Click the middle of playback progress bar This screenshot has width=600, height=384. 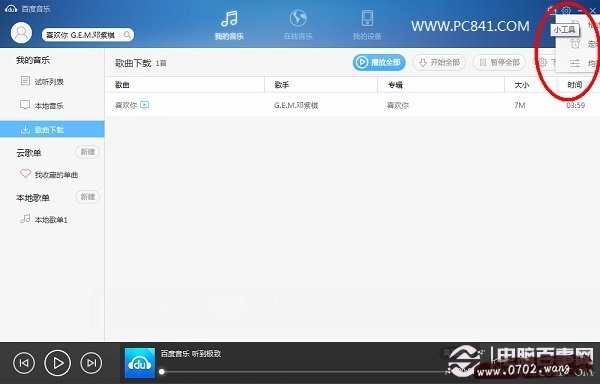[x=304, y=371]
